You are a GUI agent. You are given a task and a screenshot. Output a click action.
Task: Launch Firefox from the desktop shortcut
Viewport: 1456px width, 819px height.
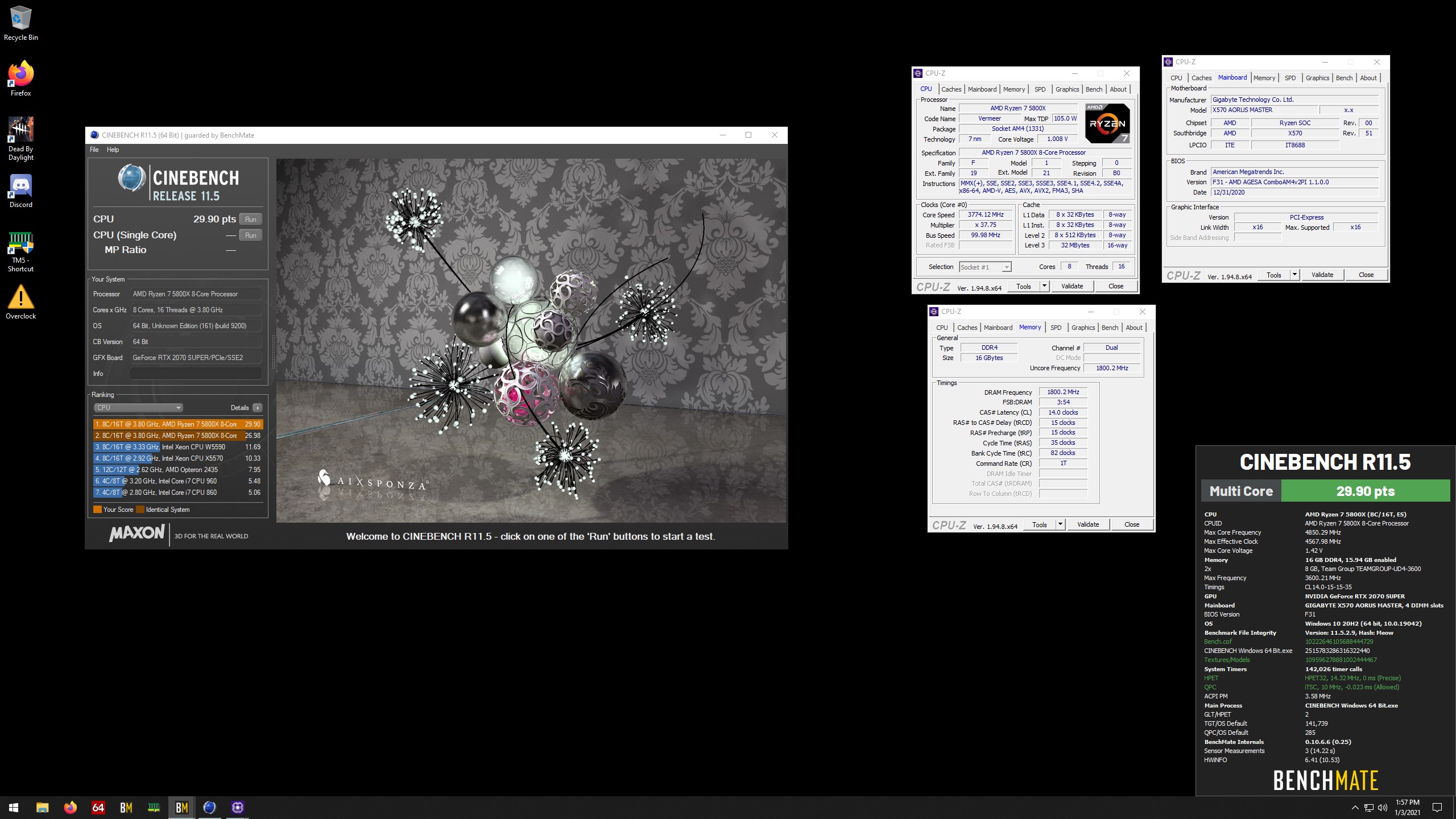pyautogui.click(x=20, y=78)
